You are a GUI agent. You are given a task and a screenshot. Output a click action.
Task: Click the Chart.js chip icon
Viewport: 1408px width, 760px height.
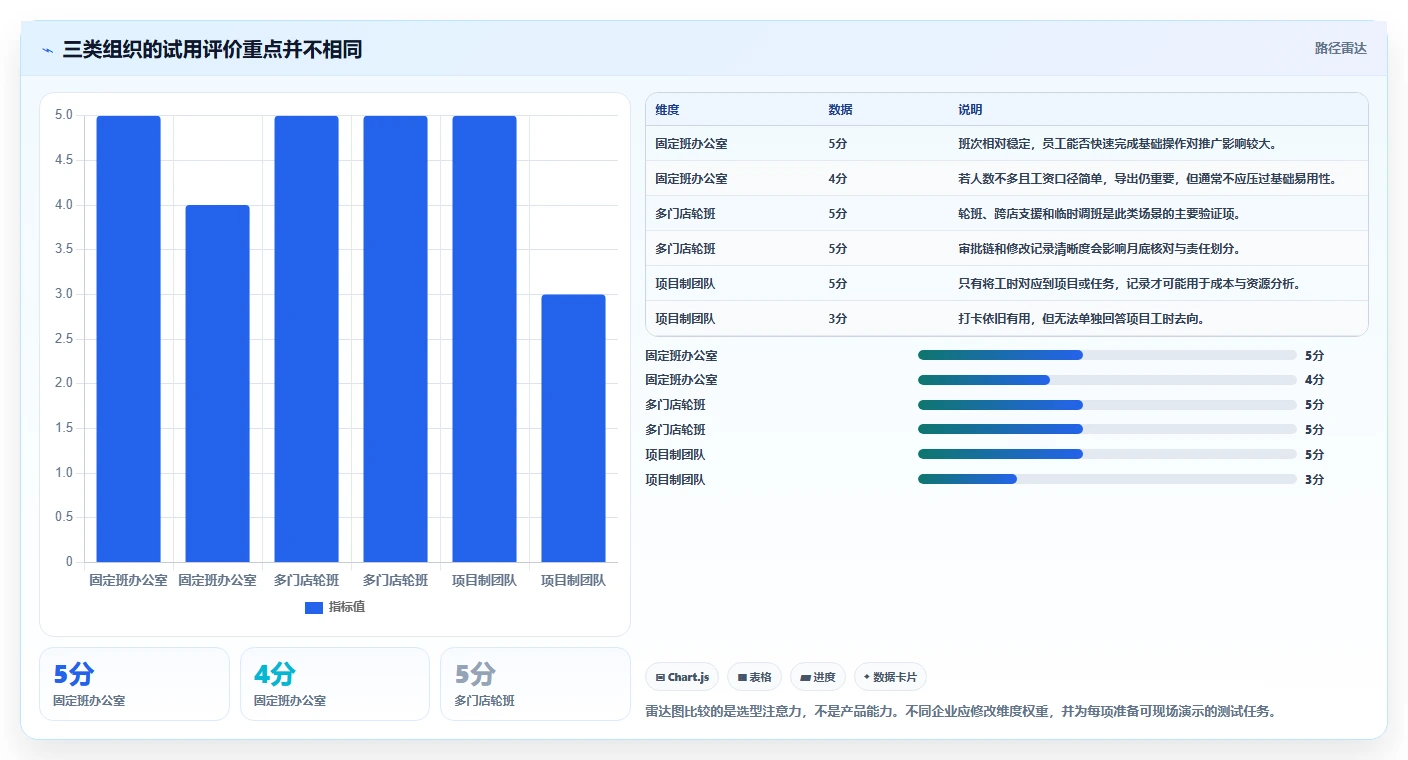(x=660, y=677)
